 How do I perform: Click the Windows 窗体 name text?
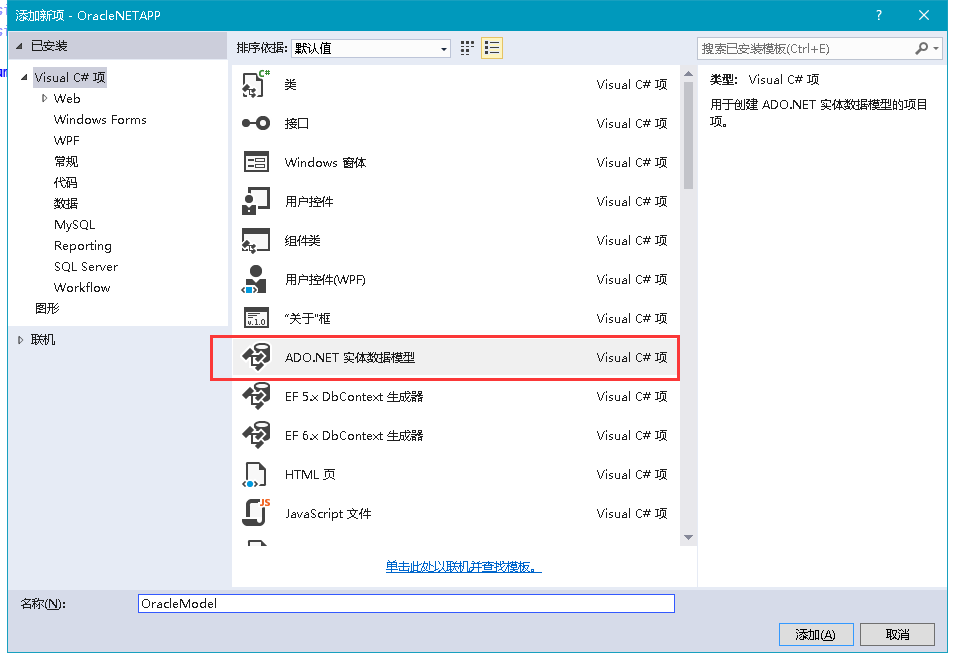[x=325, y=163]
